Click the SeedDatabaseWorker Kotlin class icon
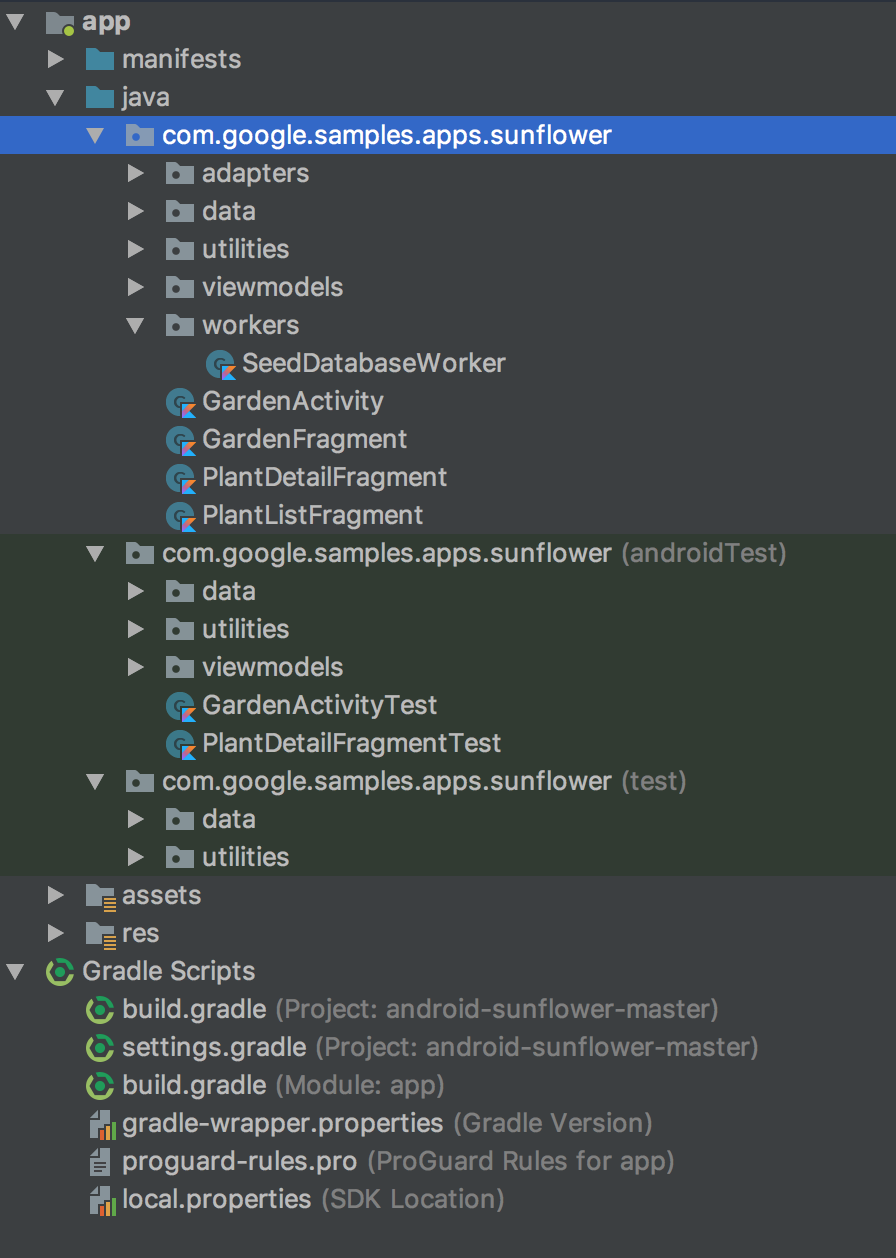896x1258 pixels. pyautogui.click(x=220, y=363)
